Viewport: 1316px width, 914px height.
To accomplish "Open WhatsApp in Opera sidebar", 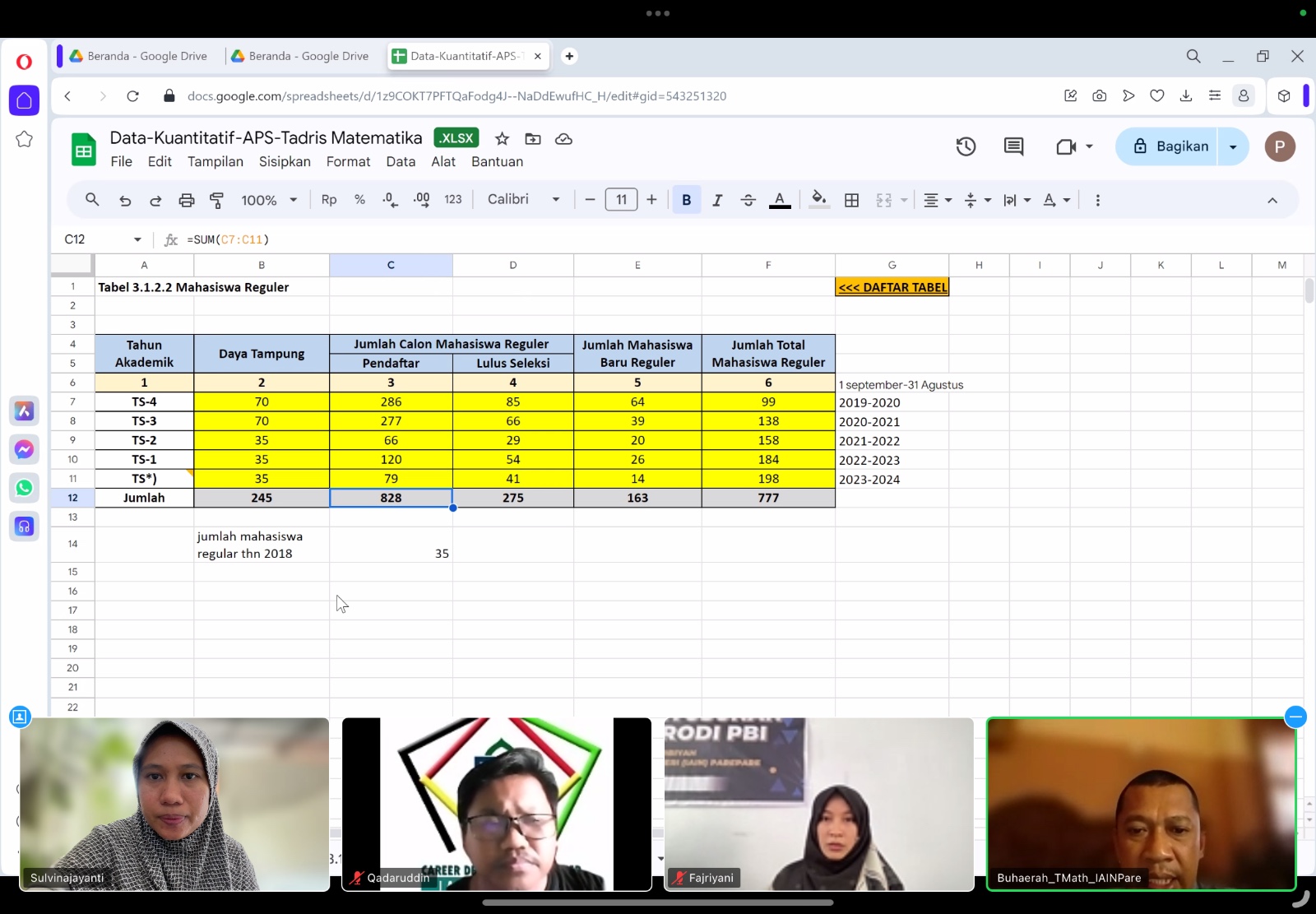I will tap(24, 488).
